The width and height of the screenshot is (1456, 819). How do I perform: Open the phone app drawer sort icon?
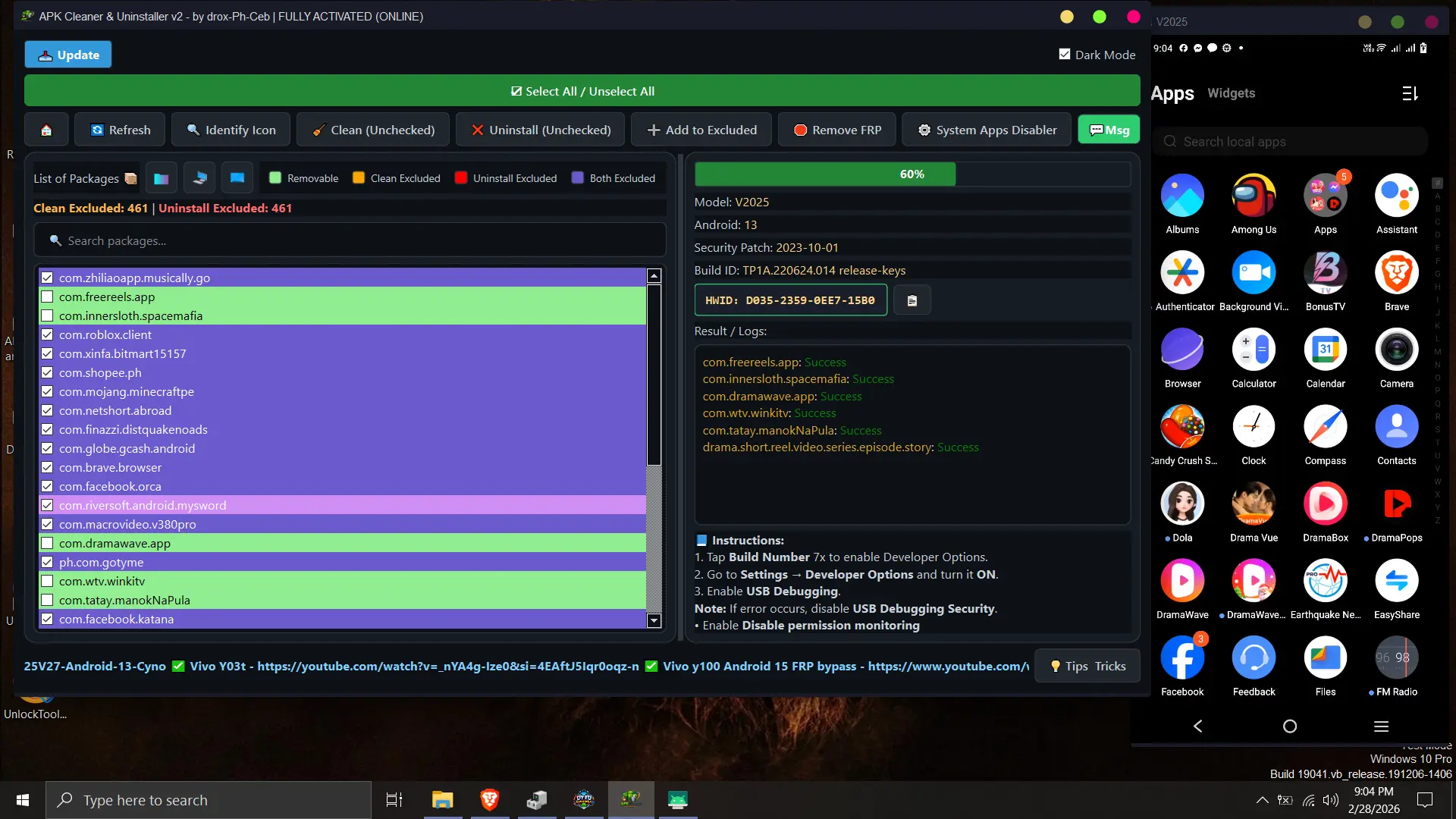(1410, 93)
